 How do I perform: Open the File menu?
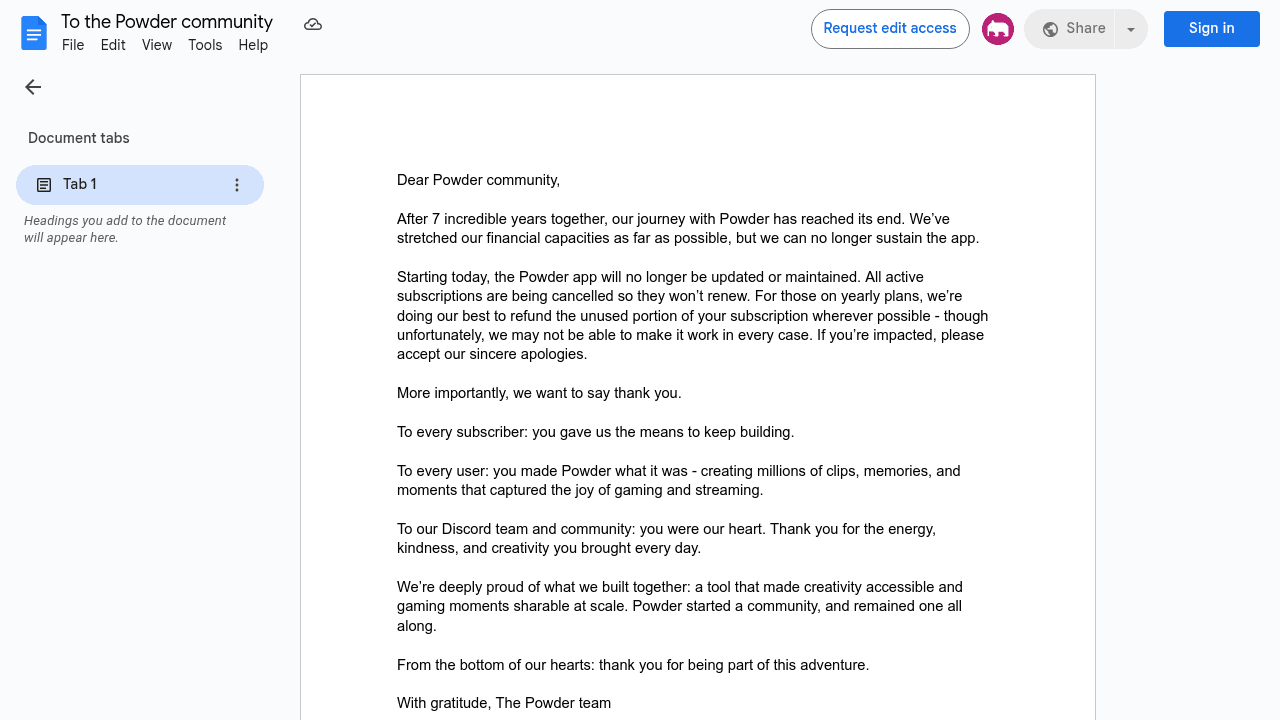pyautogui.click(x=73, y=45)
